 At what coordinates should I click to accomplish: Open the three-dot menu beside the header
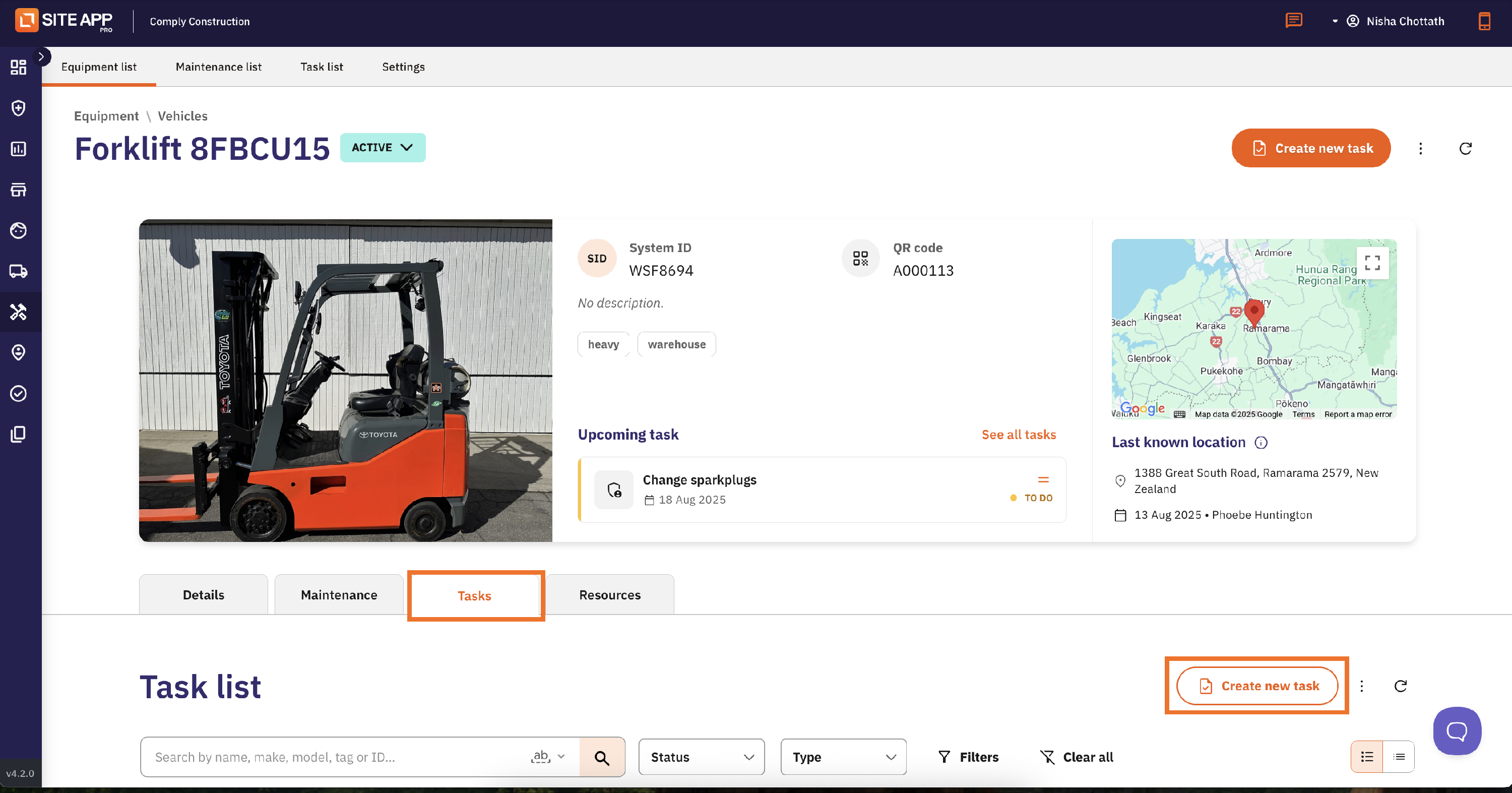coord(1420,149)
